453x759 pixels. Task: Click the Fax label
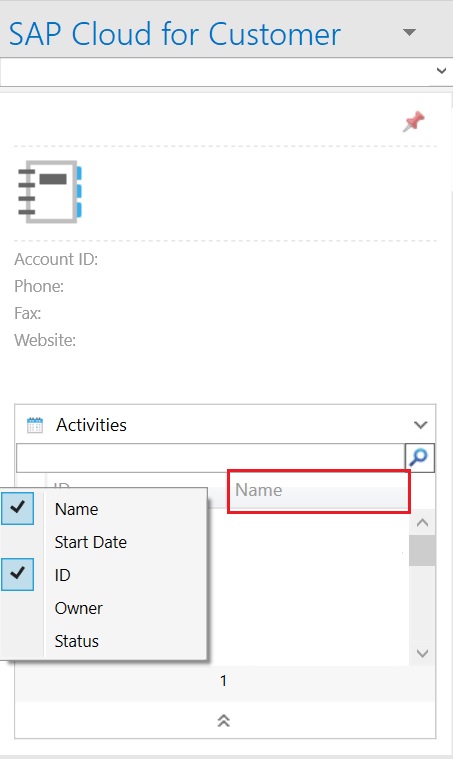[x=28, y=313]
